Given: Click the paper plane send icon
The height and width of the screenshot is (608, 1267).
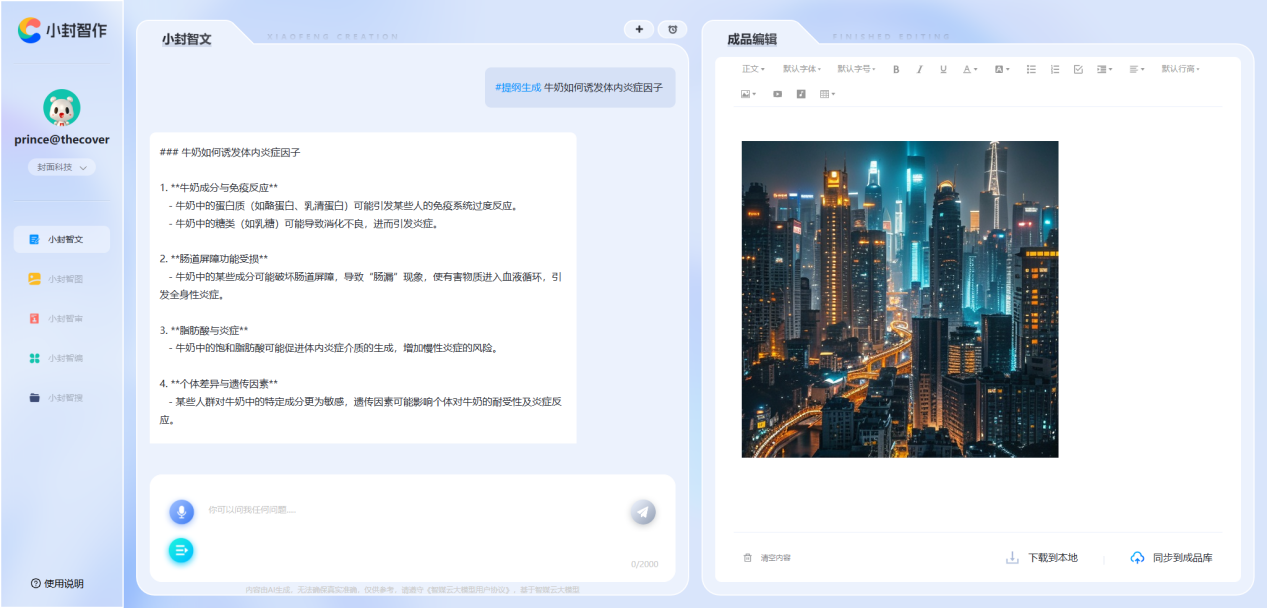Looking at the screenshot, I should click(643, 512).
